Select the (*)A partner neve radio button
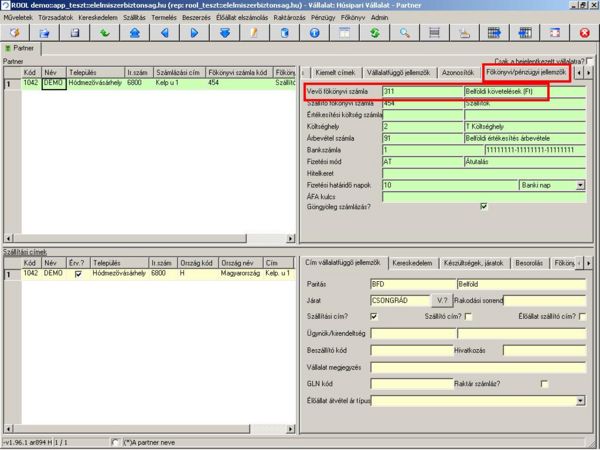Viewport: 600px width, 450px height. pyautogui.click(x=116, y=442)
